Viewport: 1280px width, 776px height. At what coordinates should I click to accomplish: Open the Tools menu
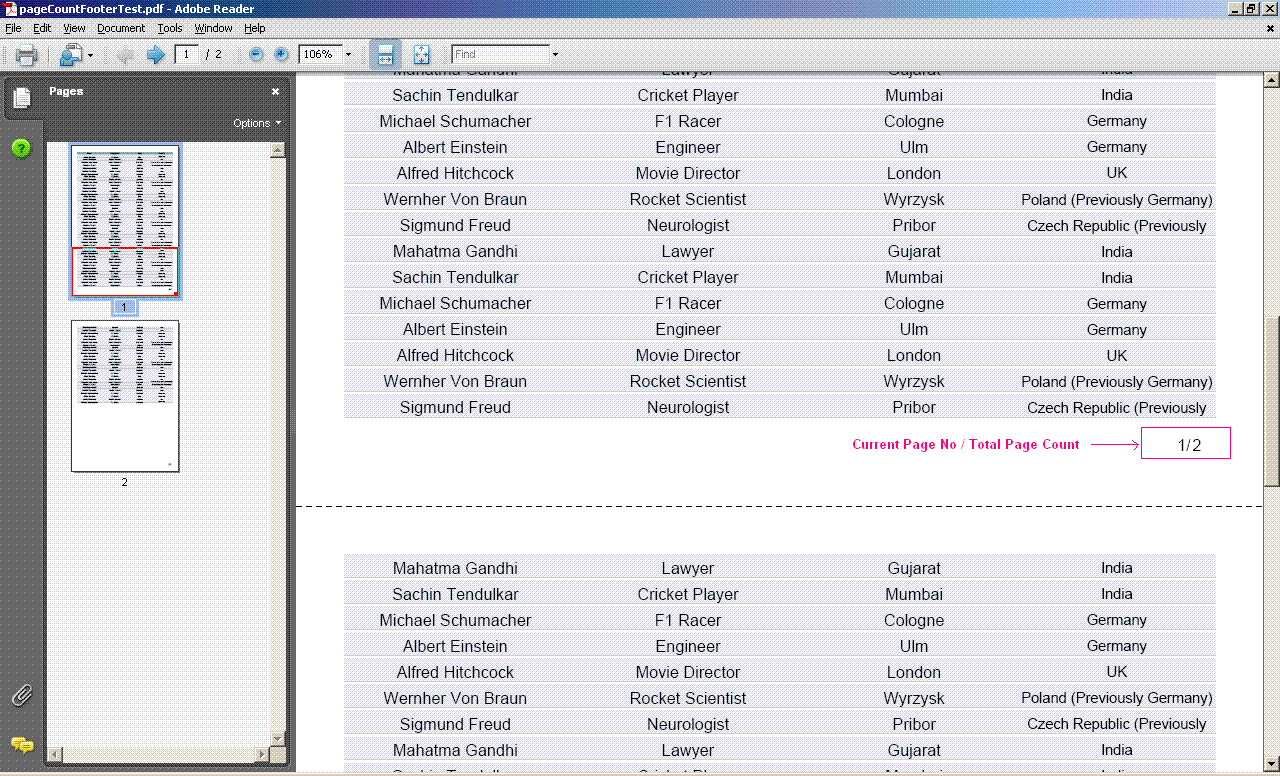(170, 28)
